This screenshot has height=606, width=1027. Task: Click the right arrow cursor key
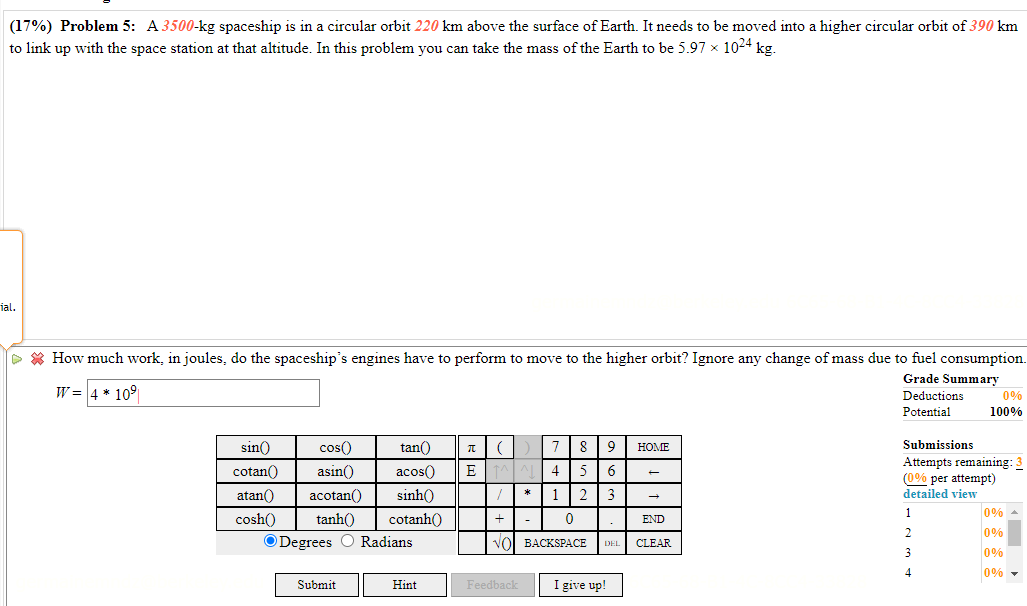coord(653,495)
